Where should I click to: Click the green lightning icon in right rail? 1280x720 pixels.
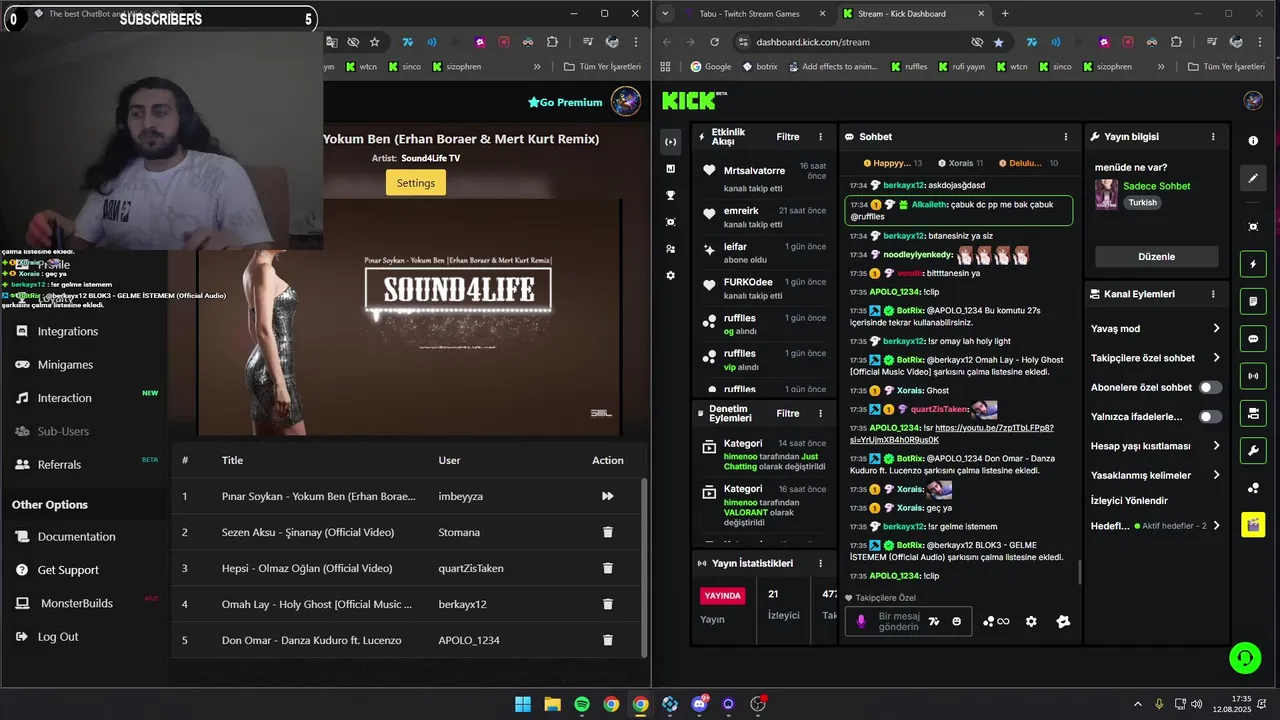point(1253,265)
